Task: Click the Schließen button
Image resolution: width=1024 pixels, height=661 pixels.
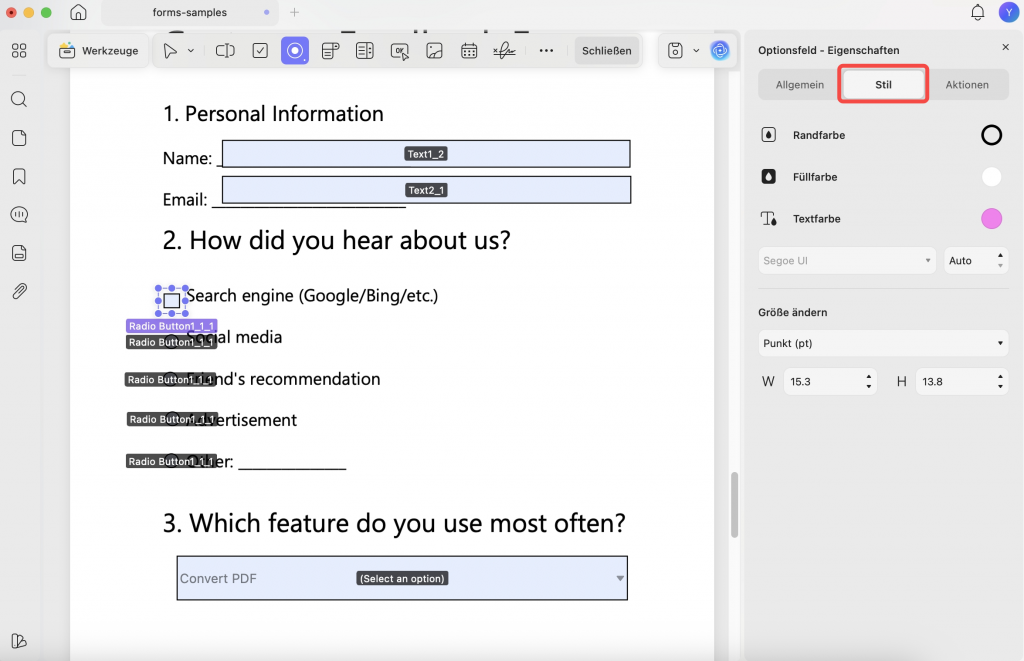Action: (x=607, y=51)
